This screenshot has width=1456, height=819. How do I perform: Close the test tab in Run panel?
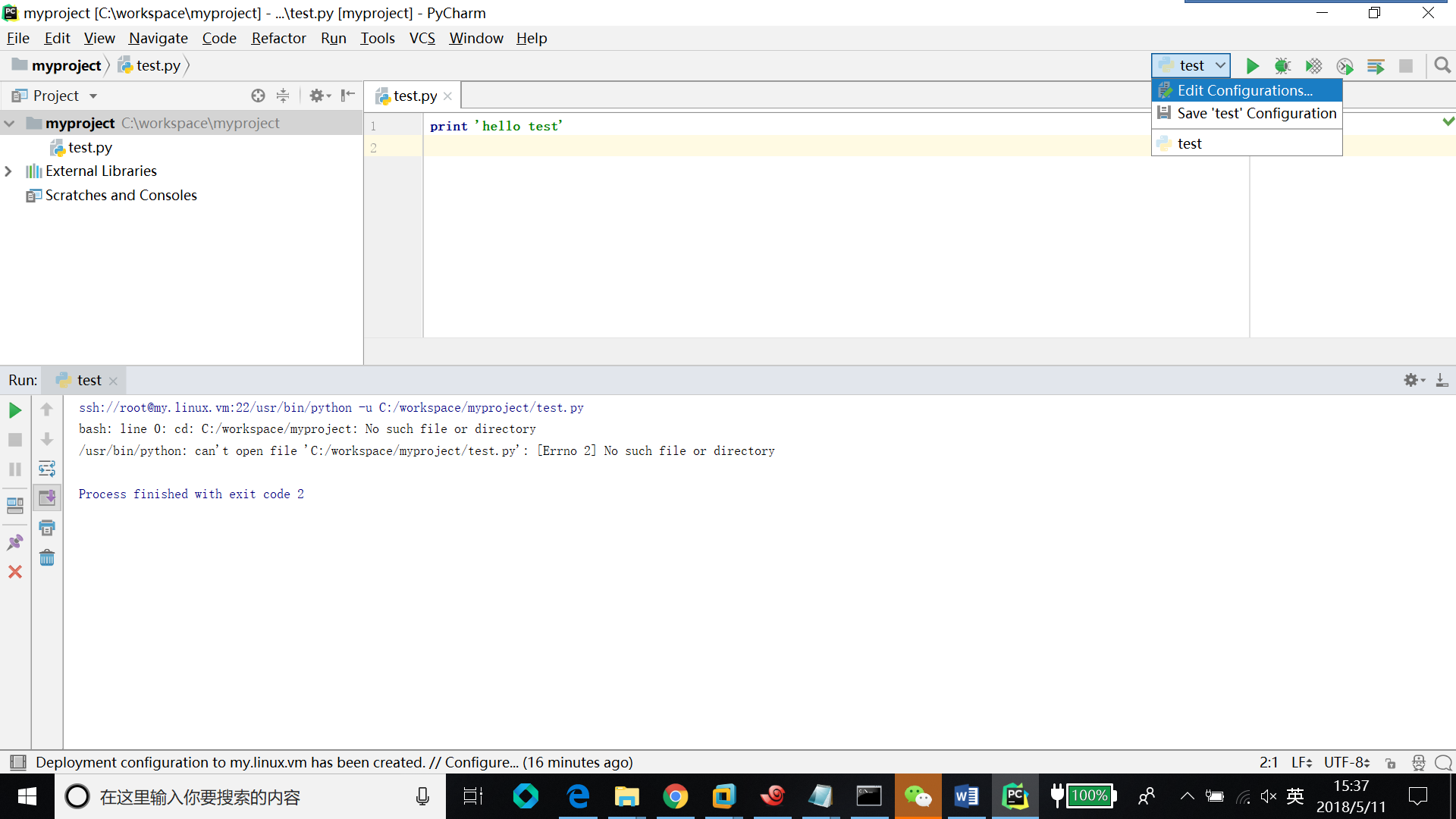coord(113,381)
